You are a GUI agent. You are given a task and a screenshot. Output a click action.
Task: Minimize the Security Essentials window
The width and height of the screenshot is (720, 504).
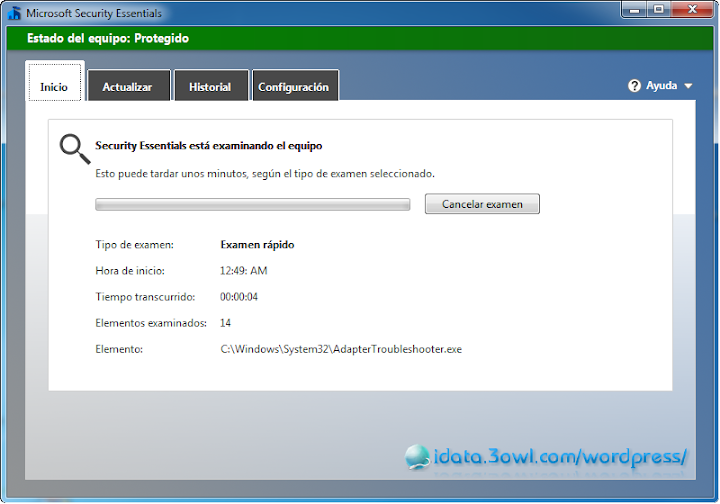[x=634, y=10]
